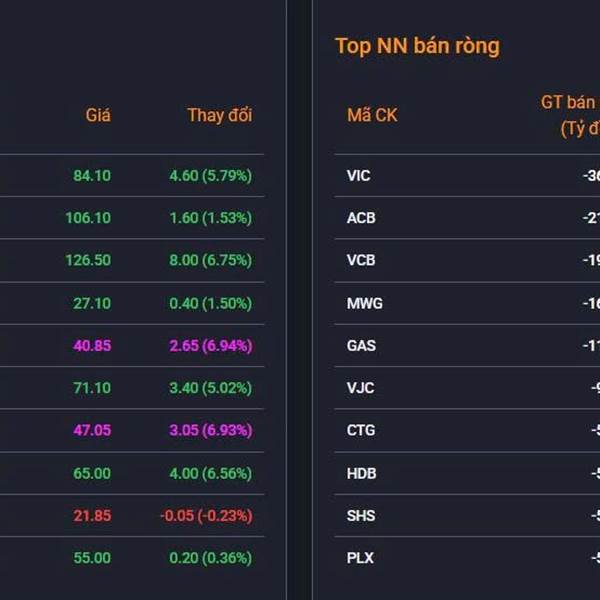Click the Top NN bán ròng heading
The width and height of the screenshot is (600, 600).
[x=417, y=46]
